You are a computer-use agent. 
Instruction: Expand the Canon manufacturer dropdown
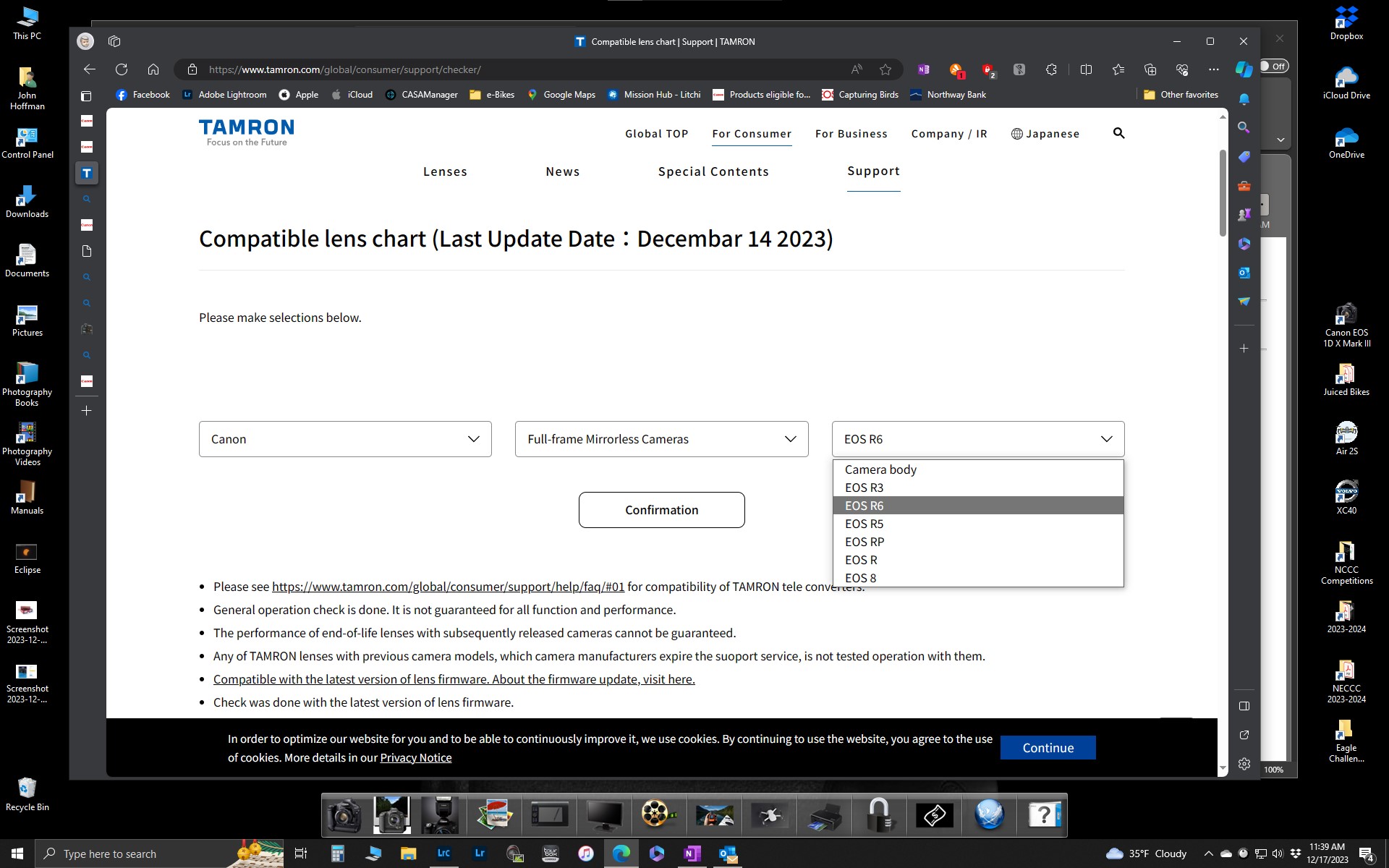pos(345,439)
